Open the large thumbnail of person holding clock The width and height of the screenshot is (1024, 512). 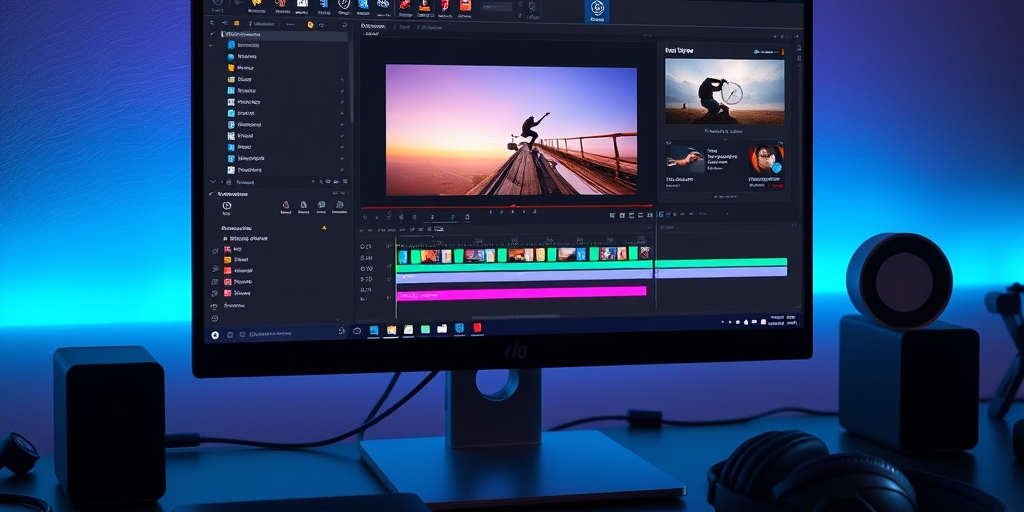(x=725, y=91)
